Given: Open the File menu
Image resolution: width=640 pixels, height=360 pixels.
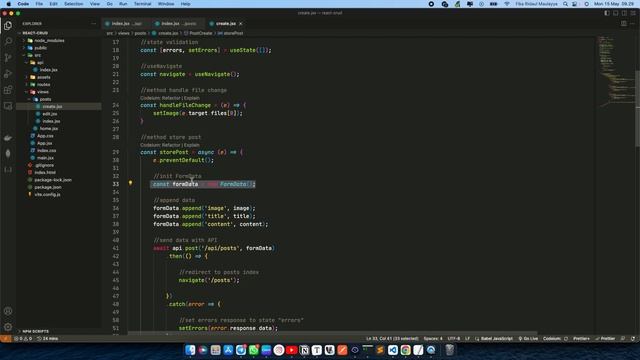Looking at the screenshot, I should [x=39, y=4].
